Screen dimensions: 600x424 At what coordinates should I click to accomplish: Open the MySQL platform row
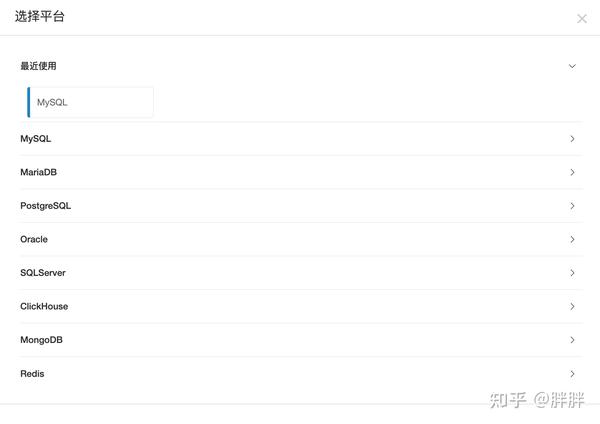(36, 139)
